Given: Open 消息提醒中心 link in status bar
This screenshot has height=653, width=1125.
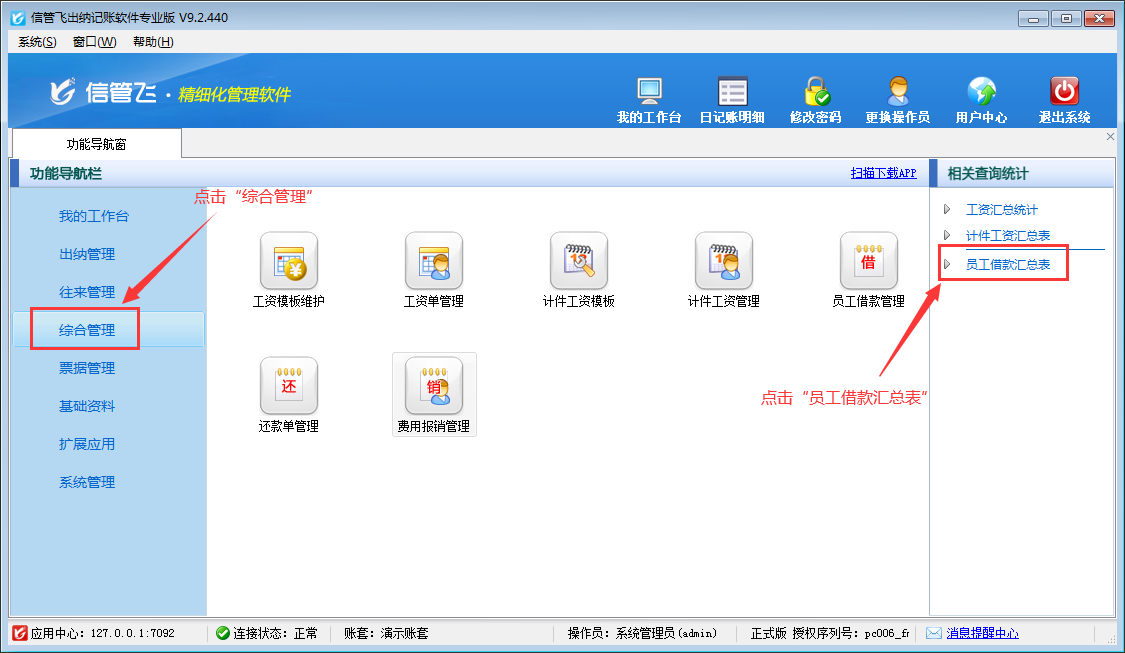Looking at the screenshot, I should [x=982, y=633].
